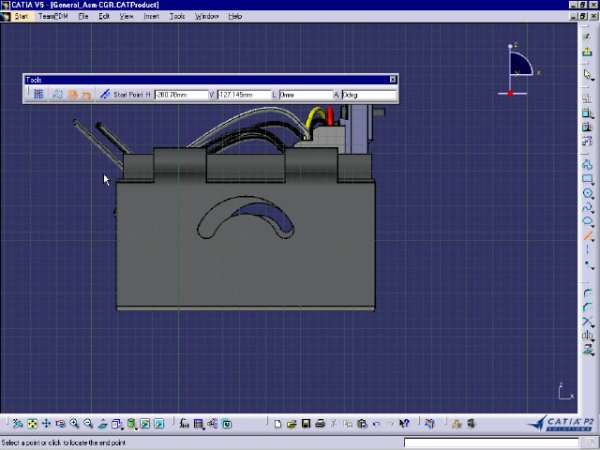
Task: Click the Fly Mode icon in view toolbar
Action: (x=18, y=424)
